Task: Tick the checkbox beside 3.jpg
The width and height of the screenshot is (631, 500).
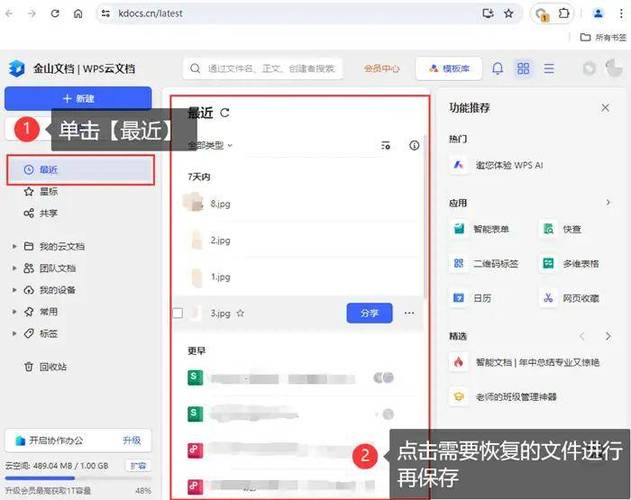Action: pyautogui.click(x=178, y=313)
